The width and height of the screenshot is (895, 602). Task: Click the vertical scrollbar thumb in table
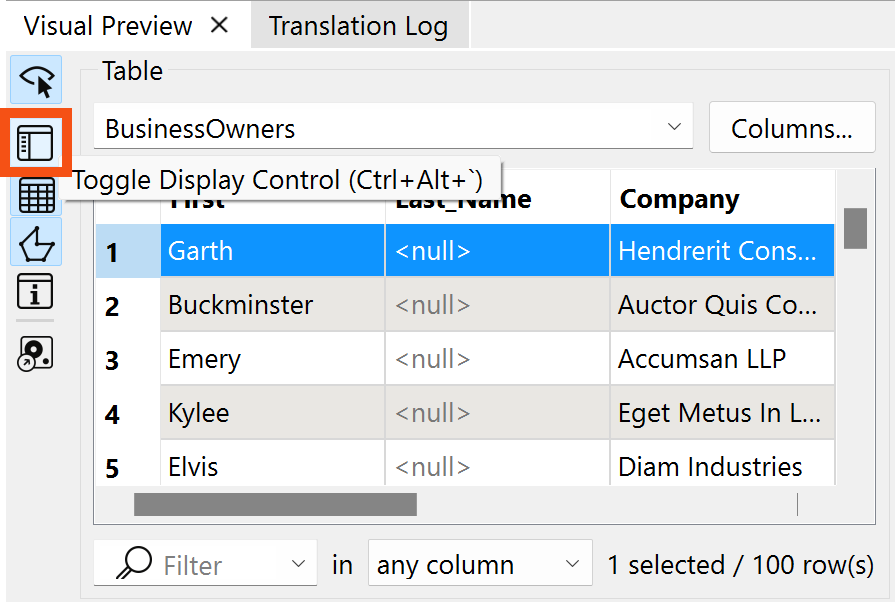pyautogui.click(x=855, y=228)
